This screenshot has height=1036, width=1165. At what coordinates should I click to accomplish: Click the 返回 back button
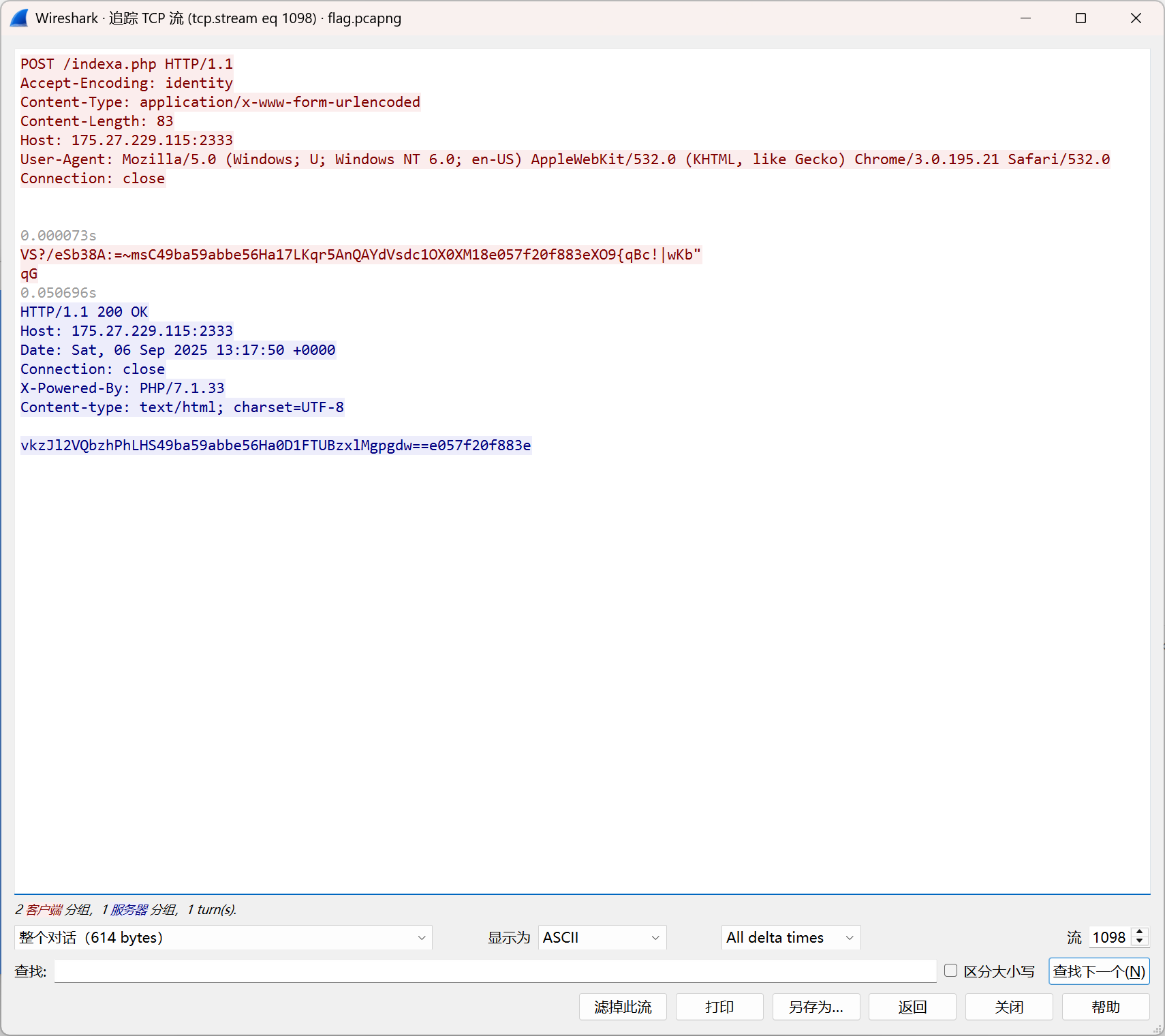point(912,1007)
